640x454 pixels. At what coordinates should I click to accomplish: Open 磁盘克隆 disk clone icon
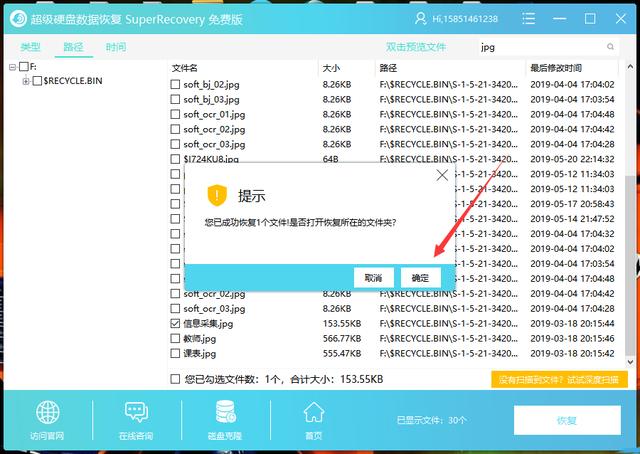(225, 412)
